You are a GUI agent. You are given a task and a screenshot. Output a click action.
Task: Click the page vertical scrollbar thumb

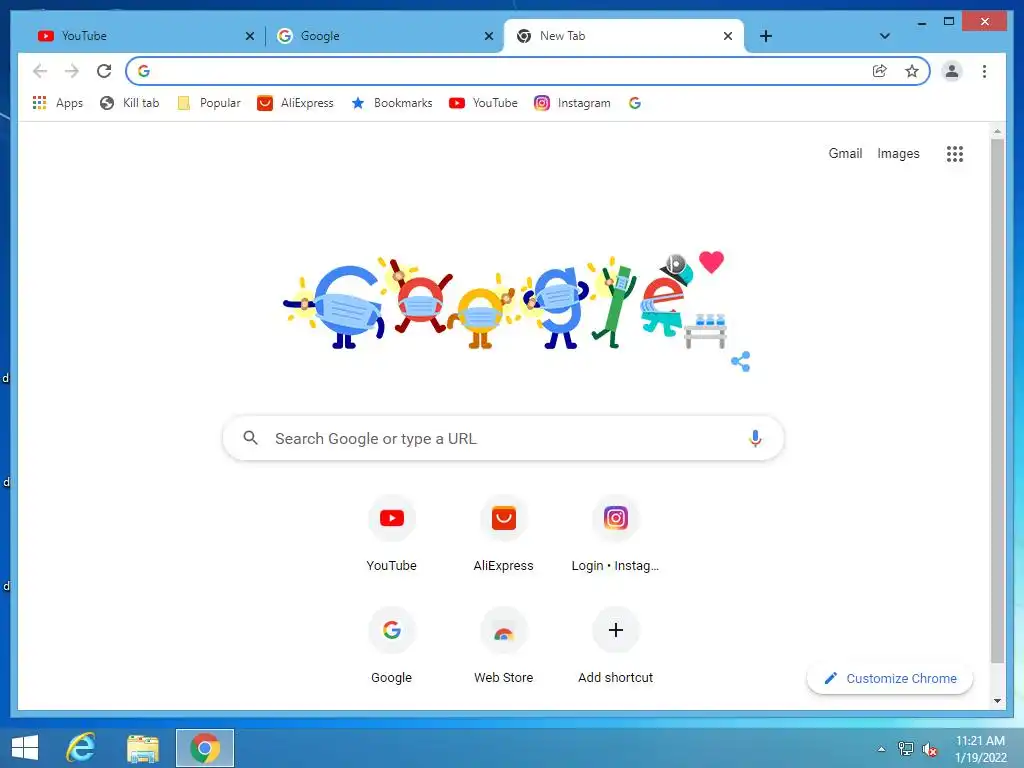point(997,400)
